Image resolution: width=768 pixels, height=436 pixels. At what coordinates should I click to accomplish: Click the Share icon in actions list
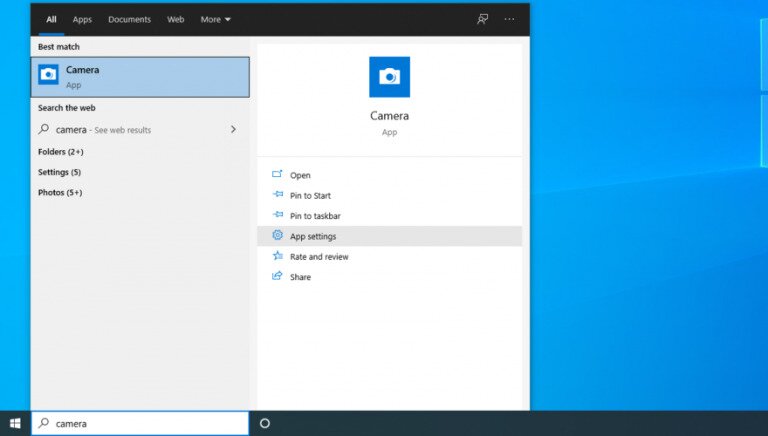click(278, 277)
